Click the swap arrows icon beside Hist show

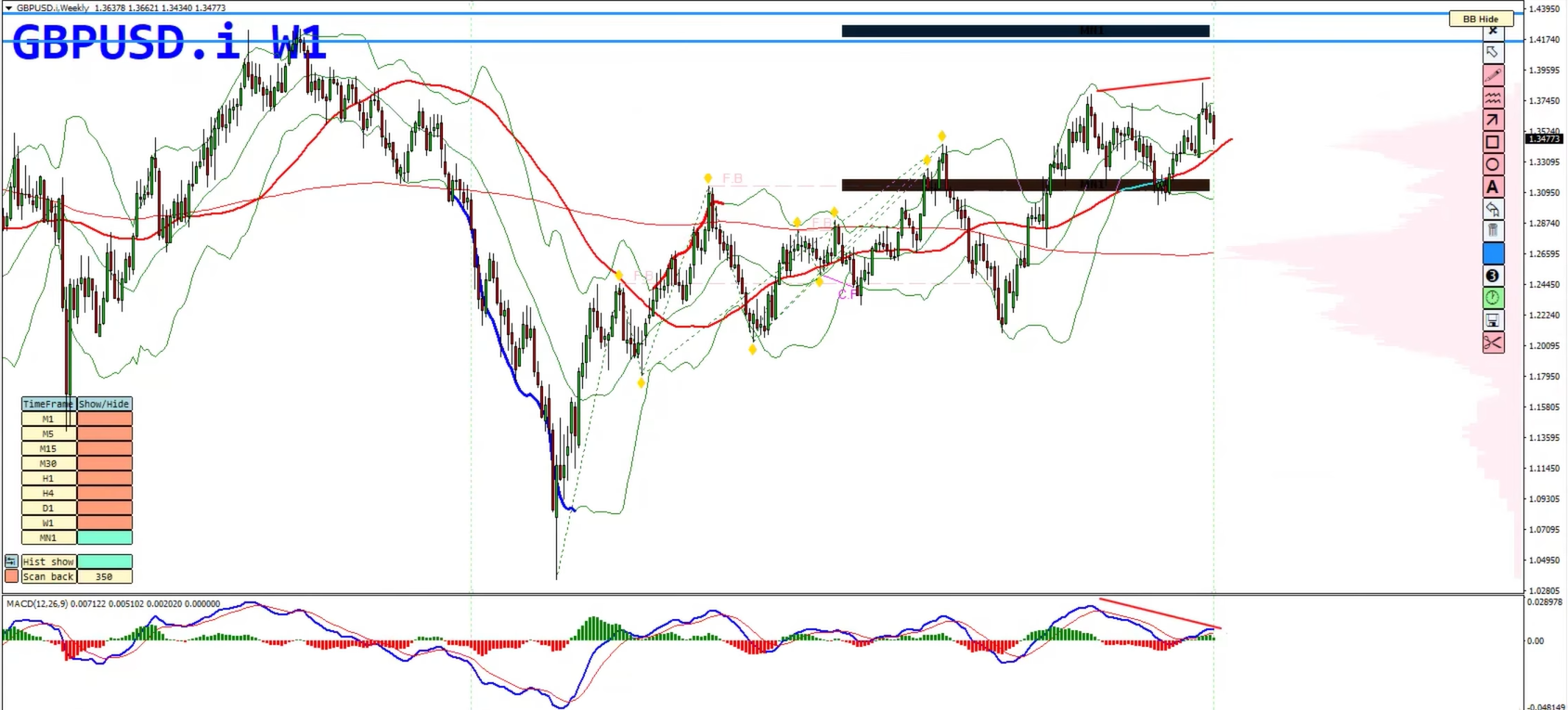[x=11, y=562]
